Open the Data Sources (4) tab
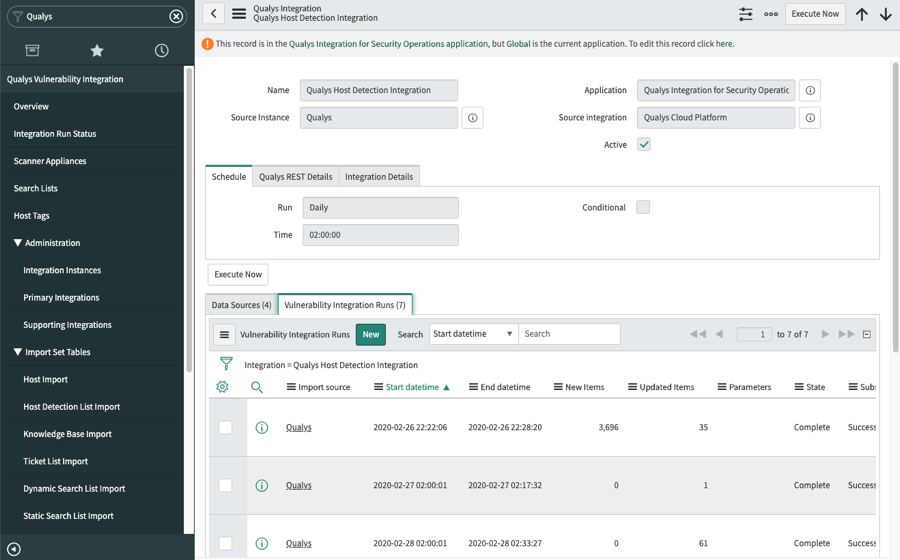900x560 pixels. (x=241, y=305)
